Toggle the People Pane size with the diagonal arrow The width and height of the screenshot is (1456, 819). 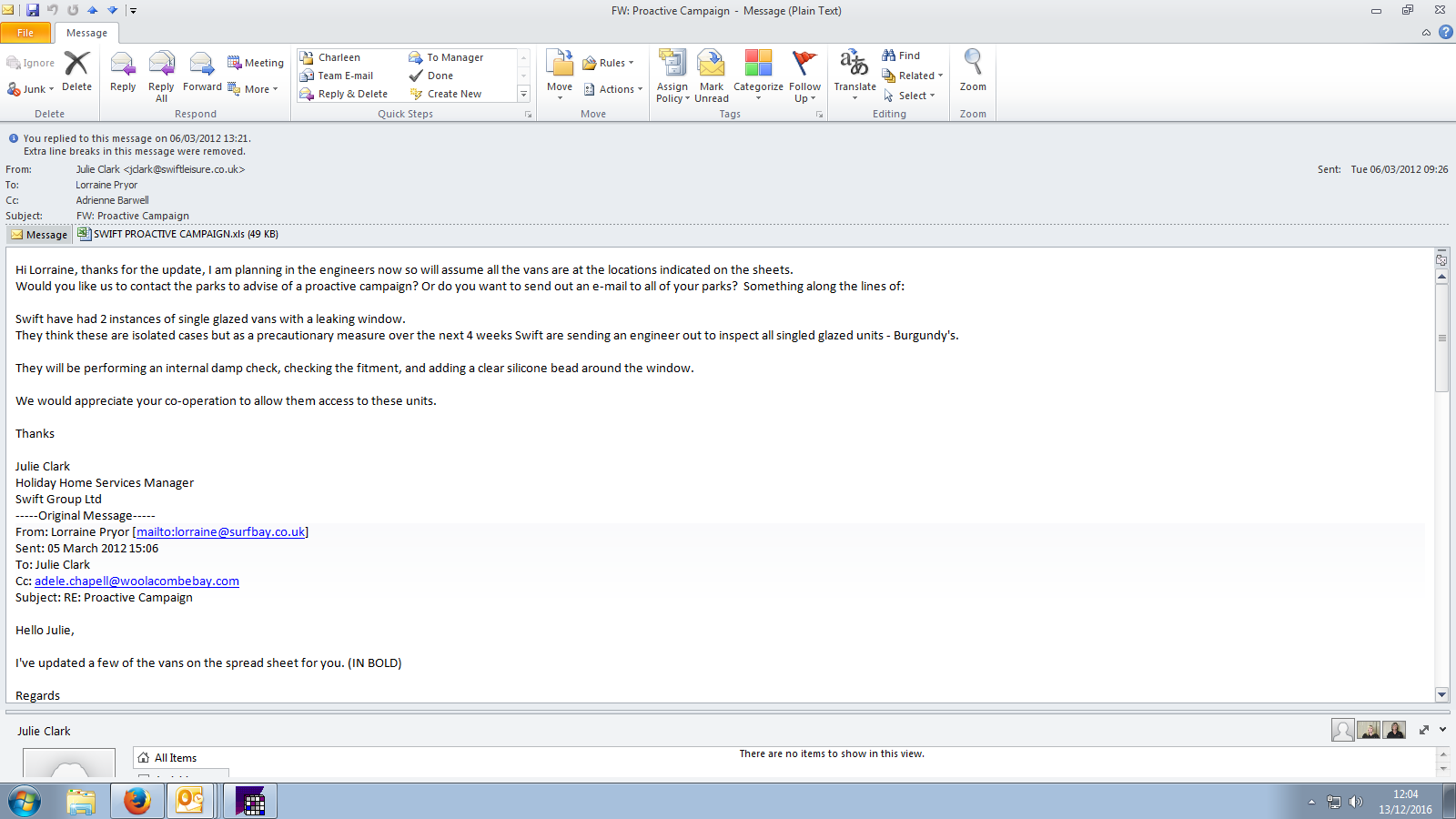[x=1424, y=730]
